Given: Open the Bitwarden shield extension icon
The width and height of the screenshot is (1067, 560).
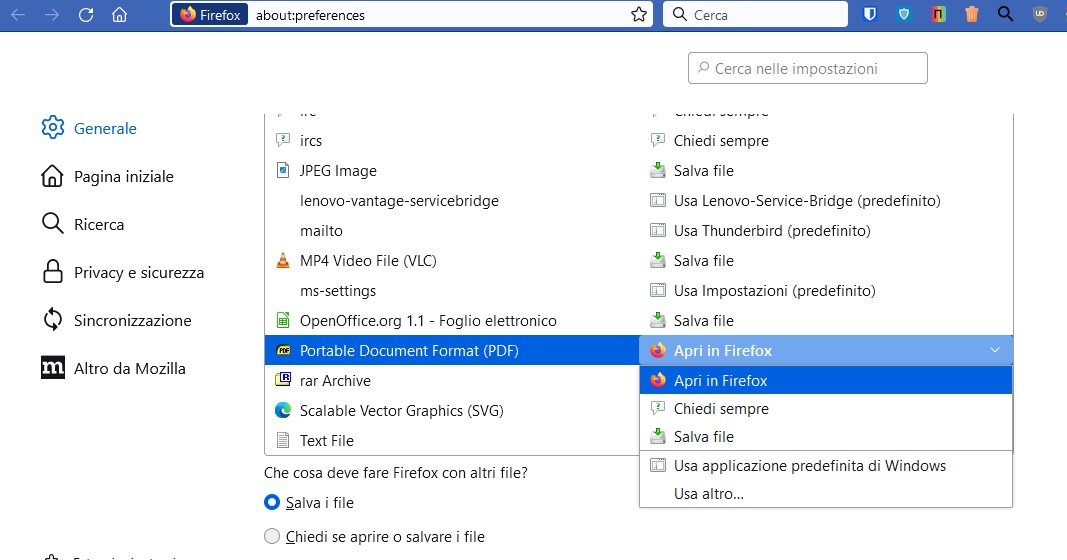Looking at the screenshot, I should click(870, 14).
